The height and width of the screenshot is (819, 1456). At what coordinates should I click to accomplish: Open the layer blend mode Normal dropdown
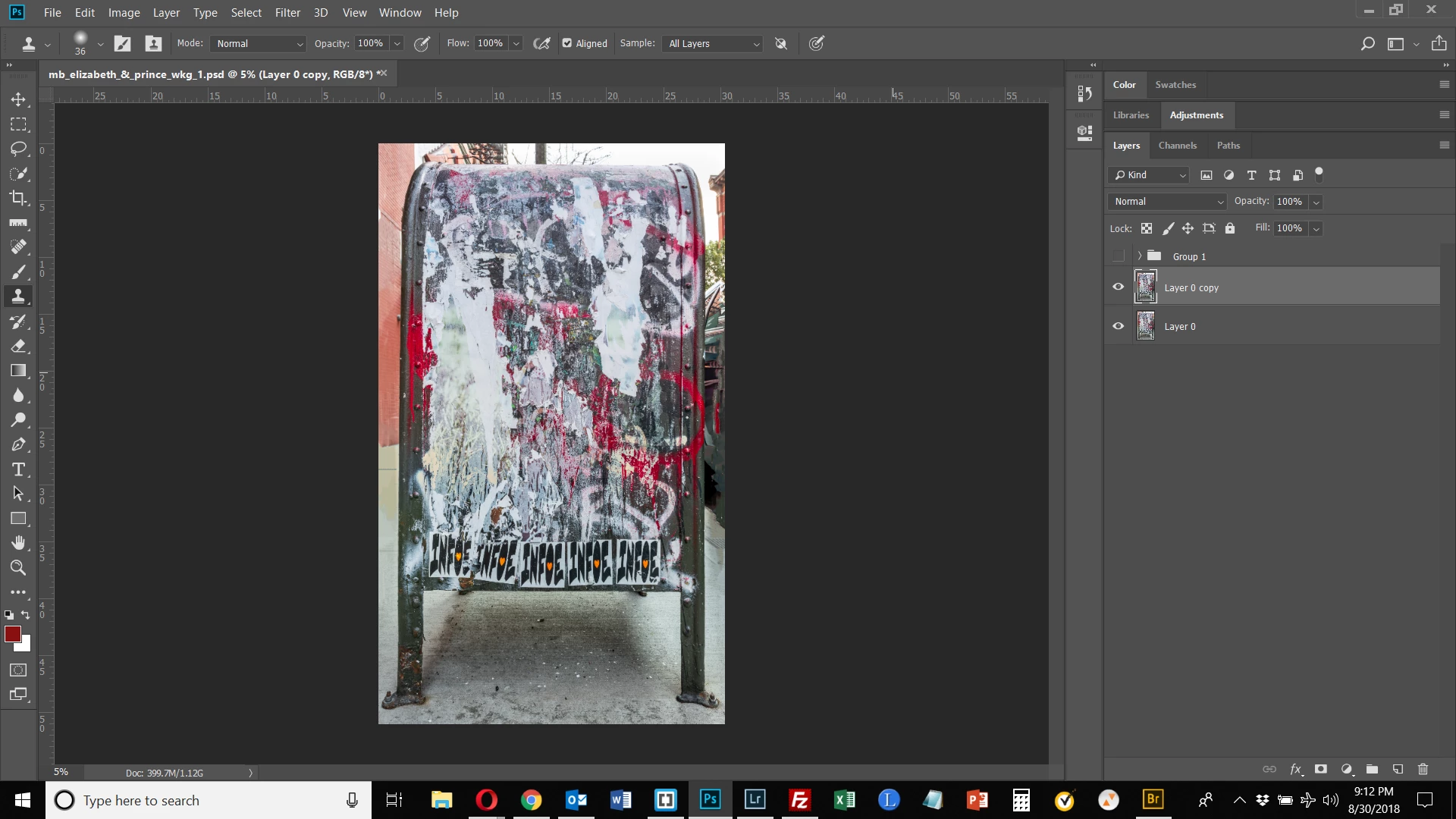[1168, 202]
